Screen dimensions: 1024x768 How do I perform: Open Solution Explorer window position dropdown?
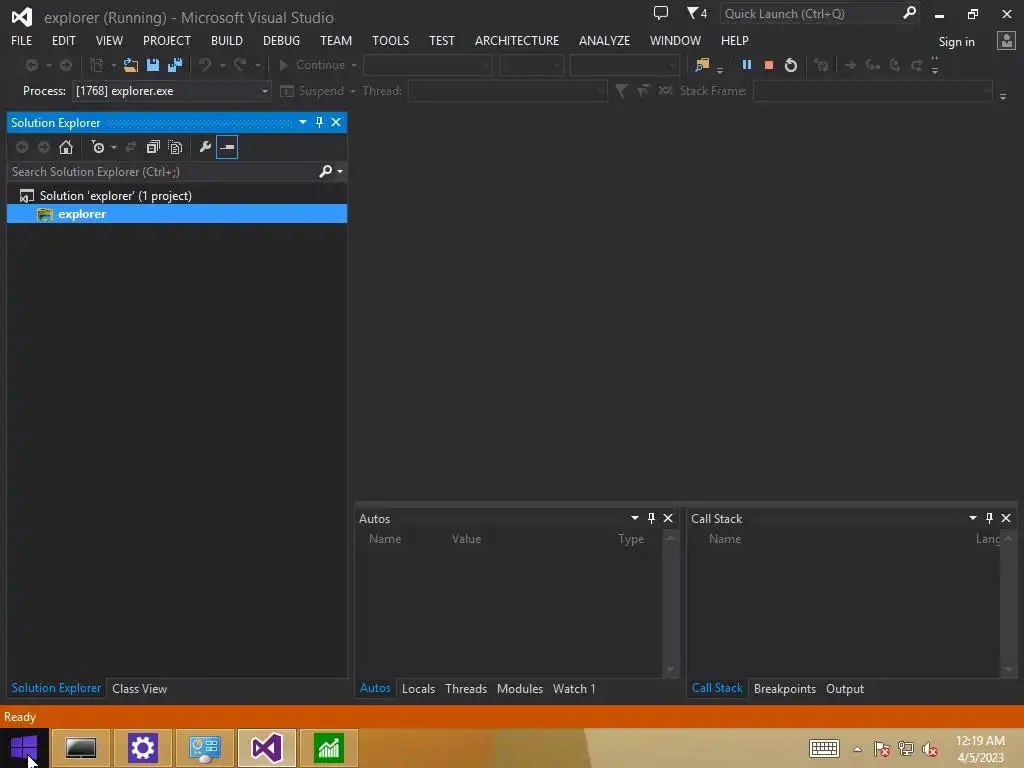(x=303, y=122)
